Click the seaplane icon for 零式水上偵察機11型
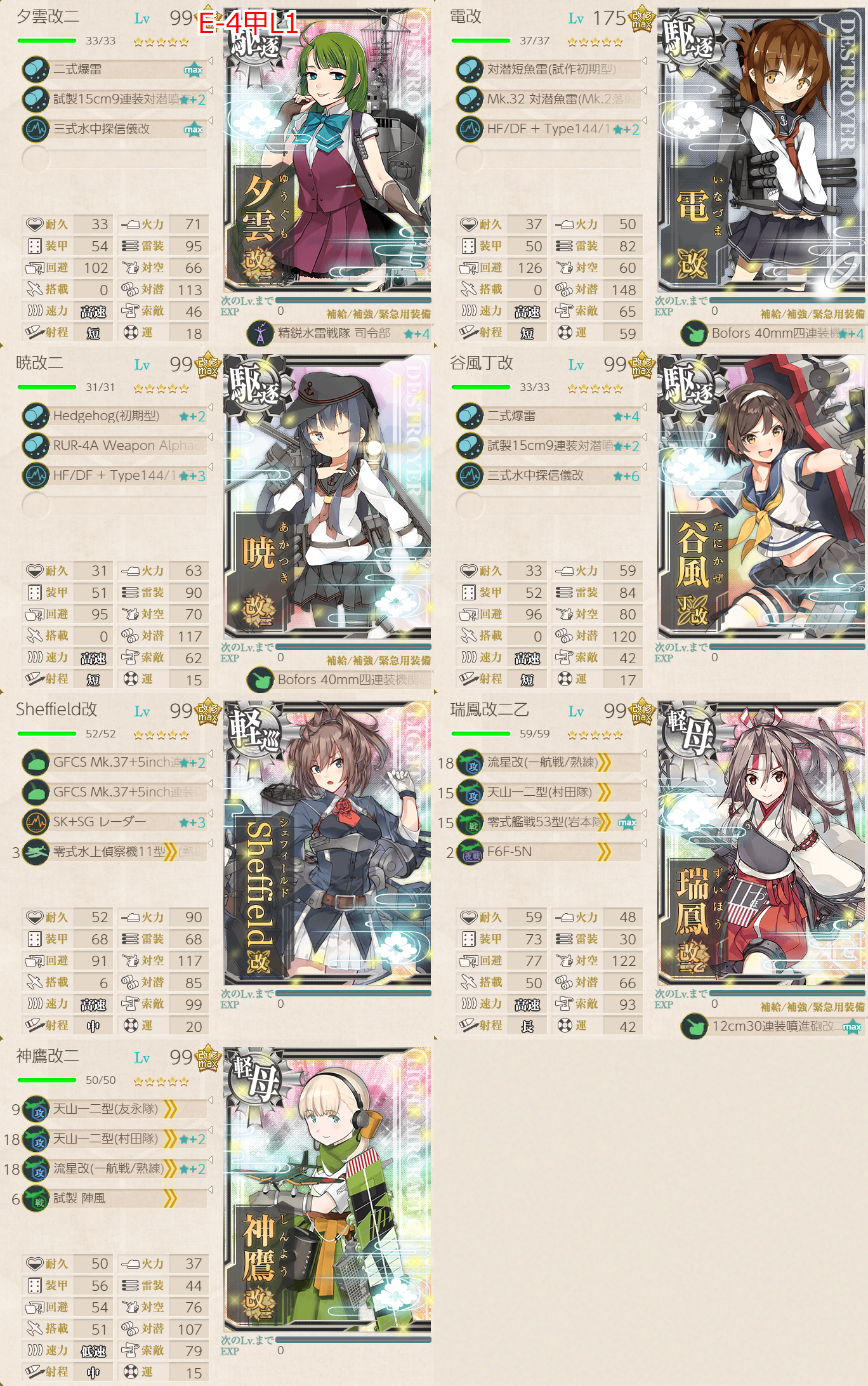The image size is (868, 1386). point(36,852)
